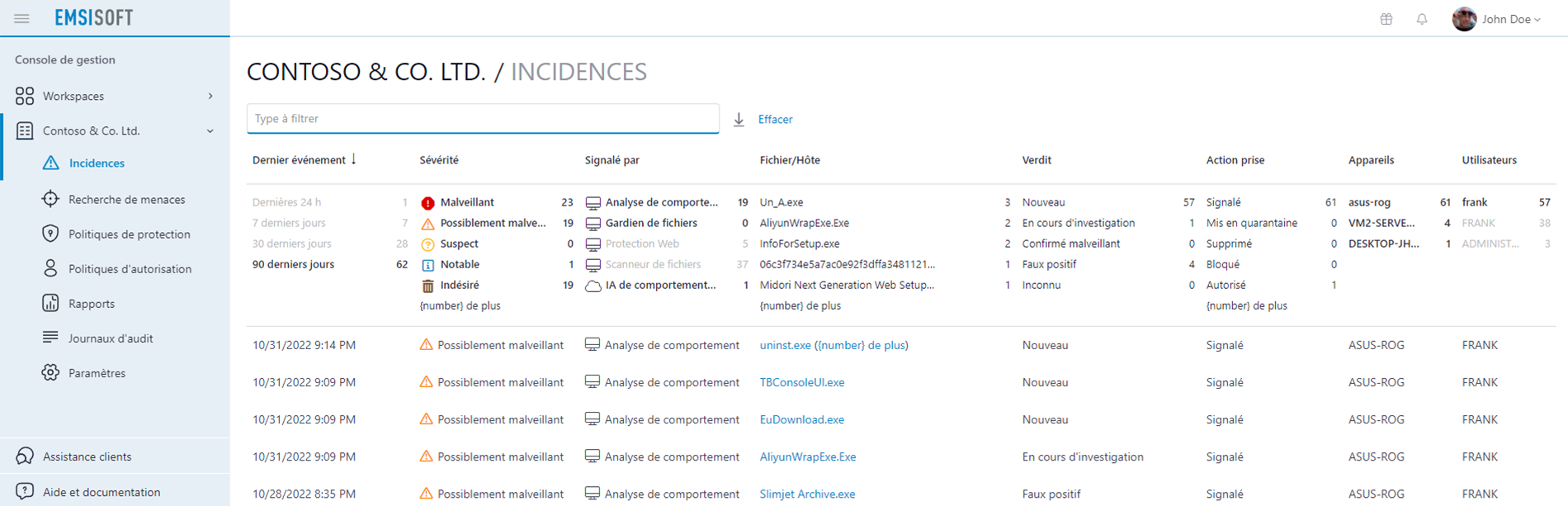
Task: Click the Paramètres gear icon
Action: tap(50, 372)
